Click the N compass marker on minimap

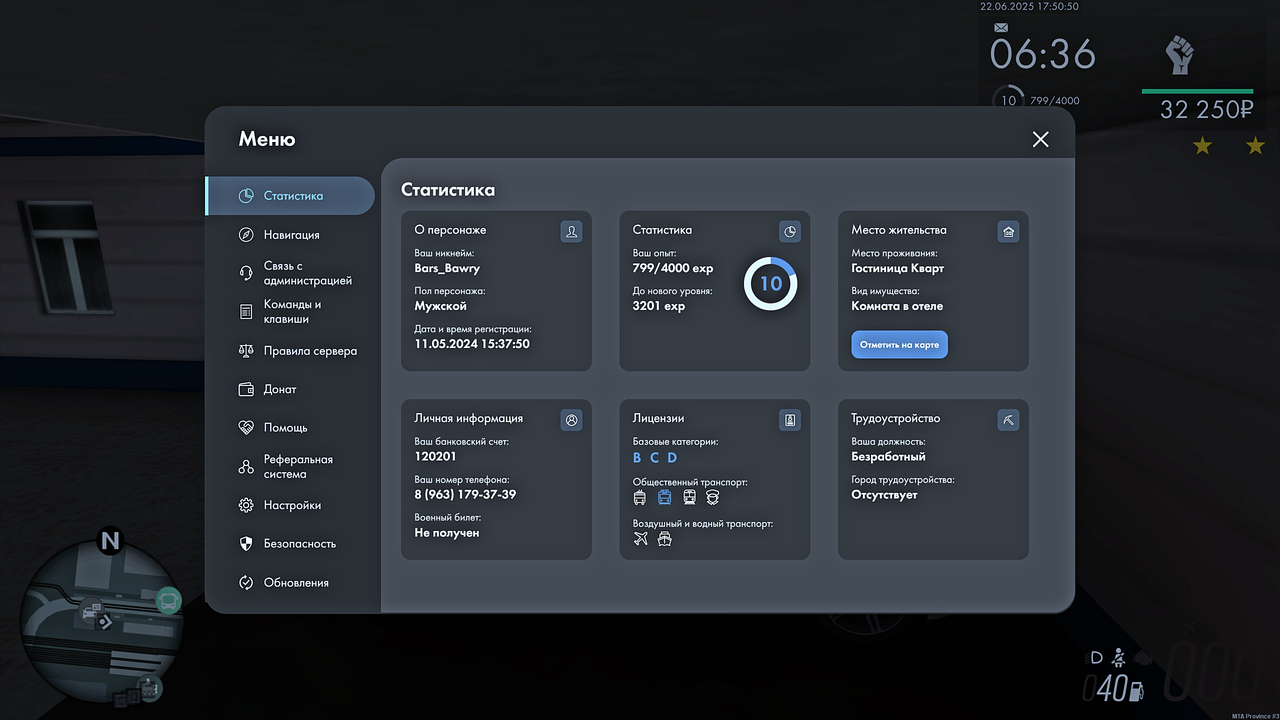(x=110, y=542)
